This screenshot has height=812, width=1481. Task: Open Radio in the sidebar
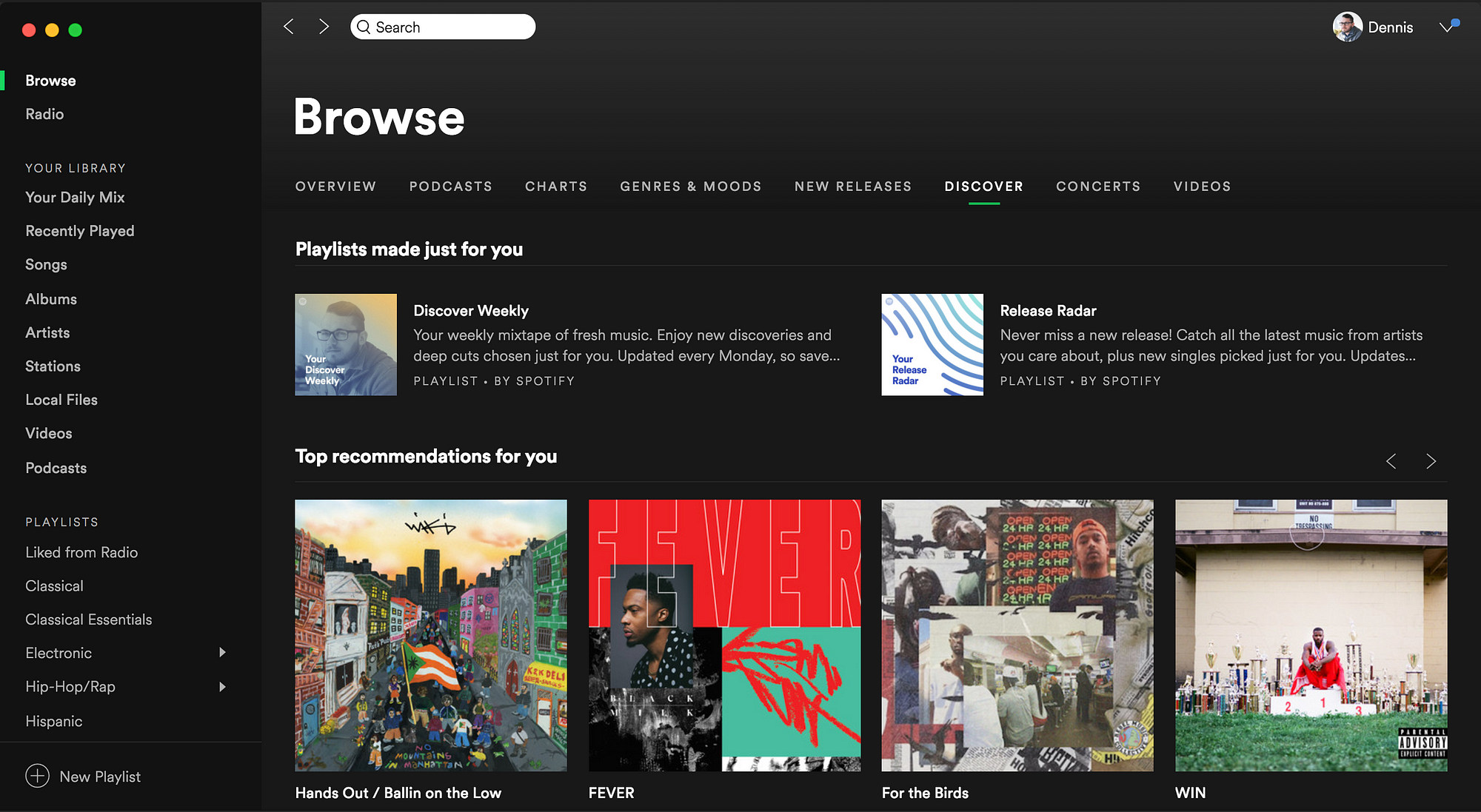tap(44, 114)
